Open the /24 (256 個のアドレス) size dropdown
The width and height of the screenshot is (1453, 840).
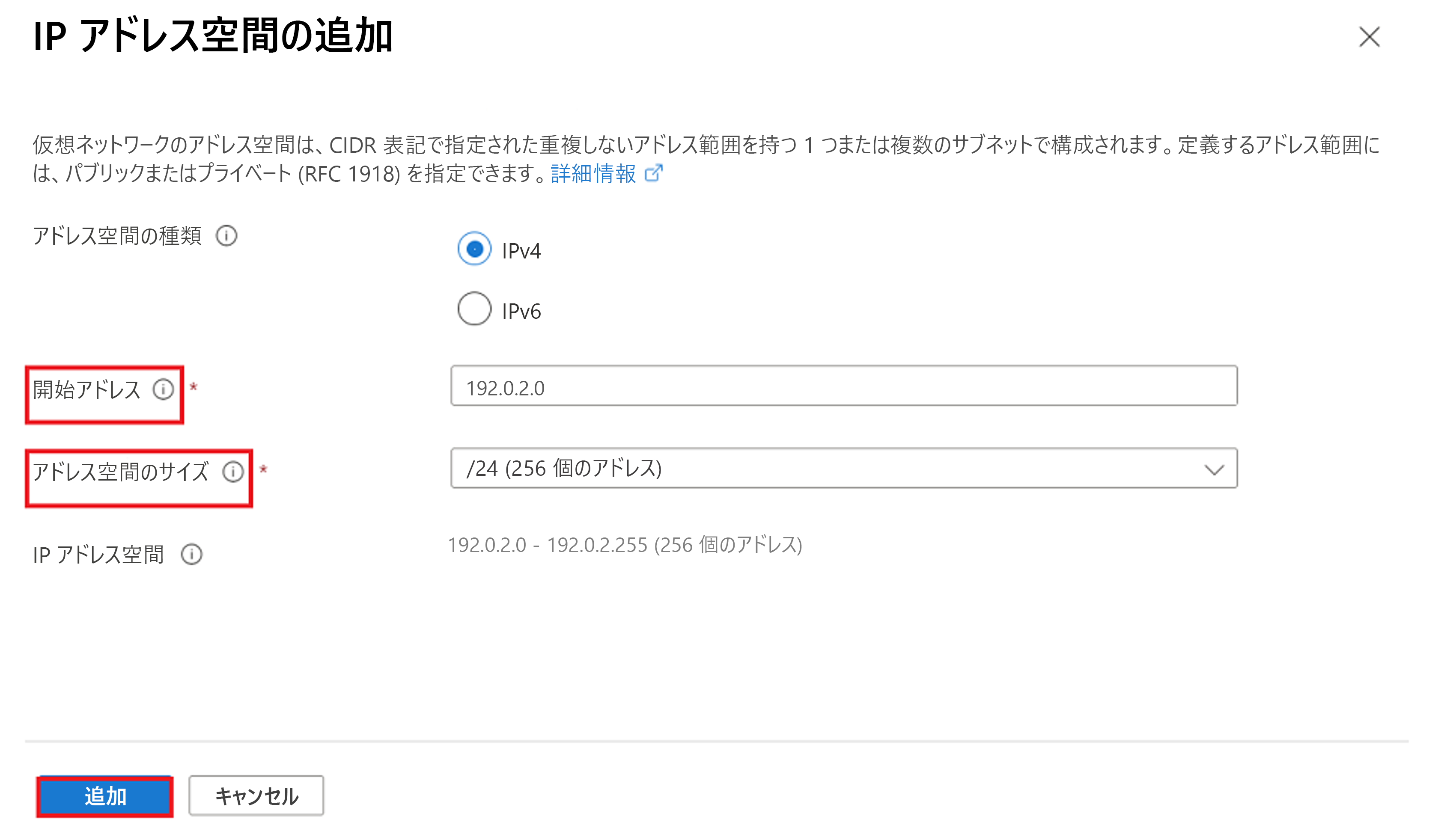(843, 469)
